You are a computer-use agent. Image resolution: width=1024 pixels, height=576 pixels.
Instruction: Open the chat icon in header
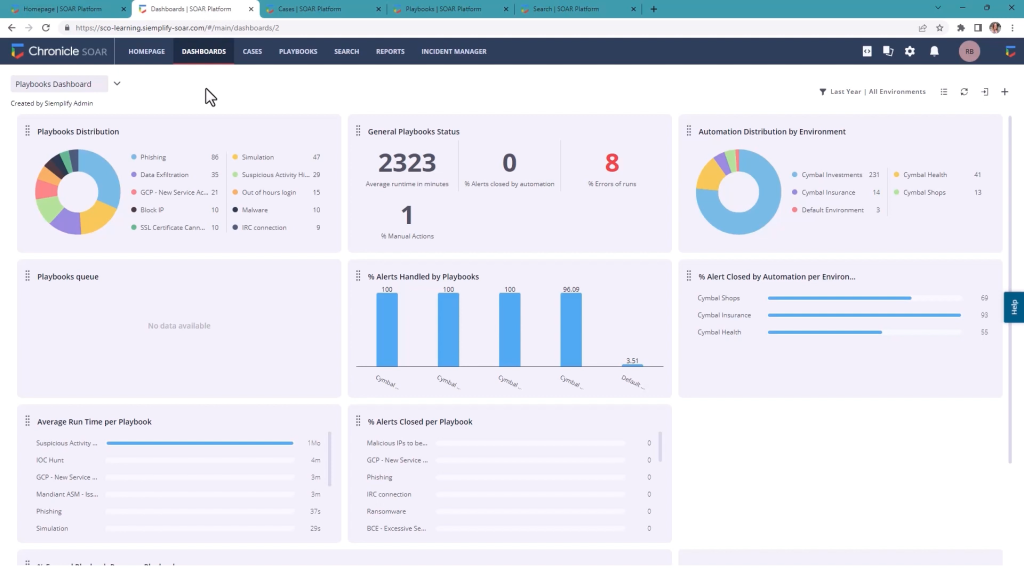[x=888, y=51]
